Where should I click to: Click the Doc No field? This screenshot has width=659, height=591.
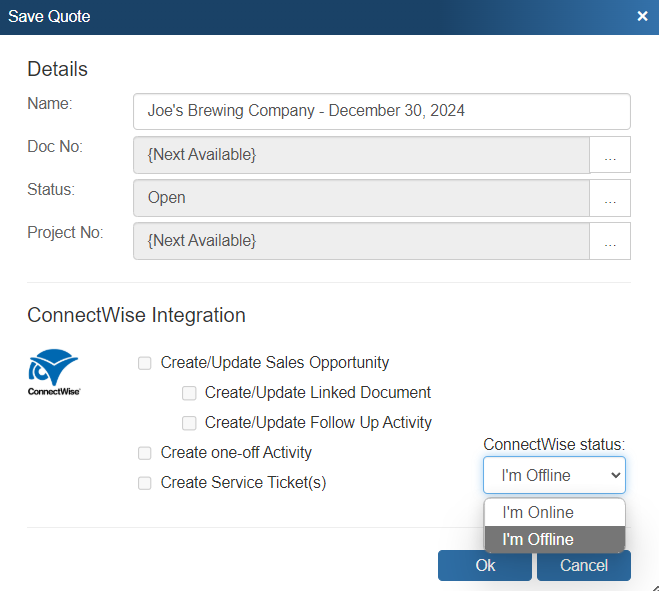tap(361, 155)
